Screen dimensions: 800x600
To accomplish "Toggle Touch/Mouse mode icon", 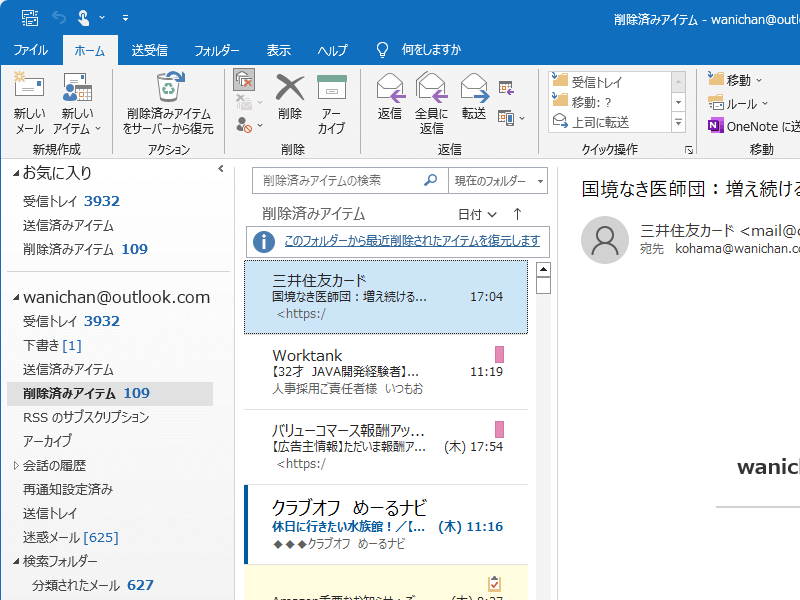I will pyautogui.click(x=83, y=18).
